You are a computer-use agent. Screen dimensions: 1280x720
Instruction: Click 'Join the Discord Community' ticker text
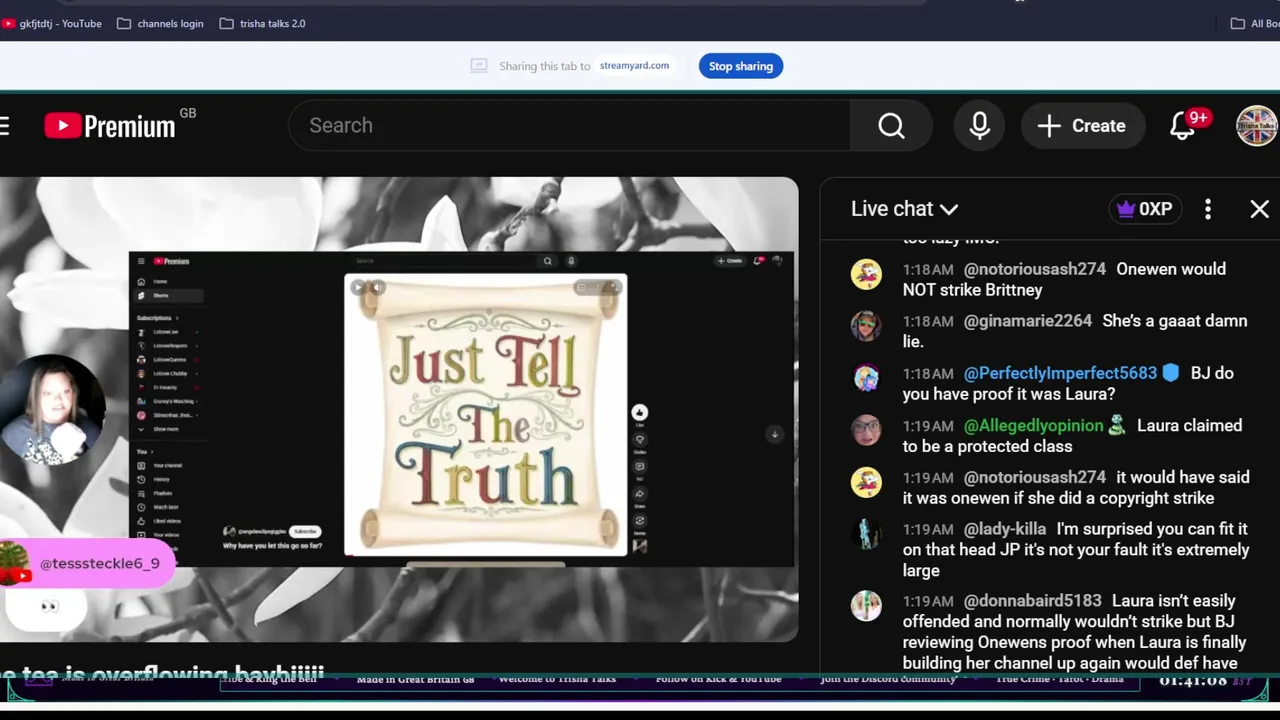(x=888, y=679)
